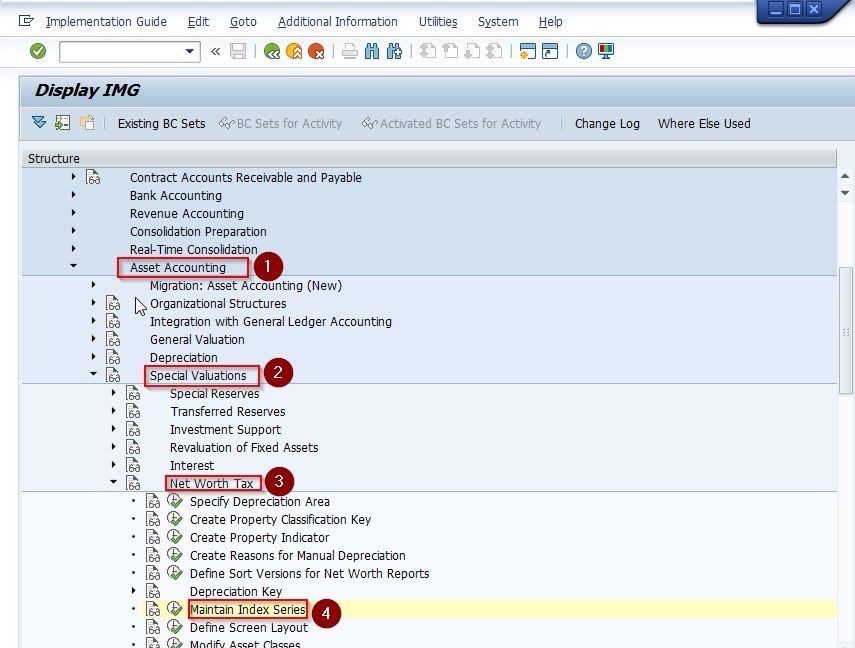Click the Generate Shortcut icon
This screenshot has height=648, width=855.
[550, 51]
